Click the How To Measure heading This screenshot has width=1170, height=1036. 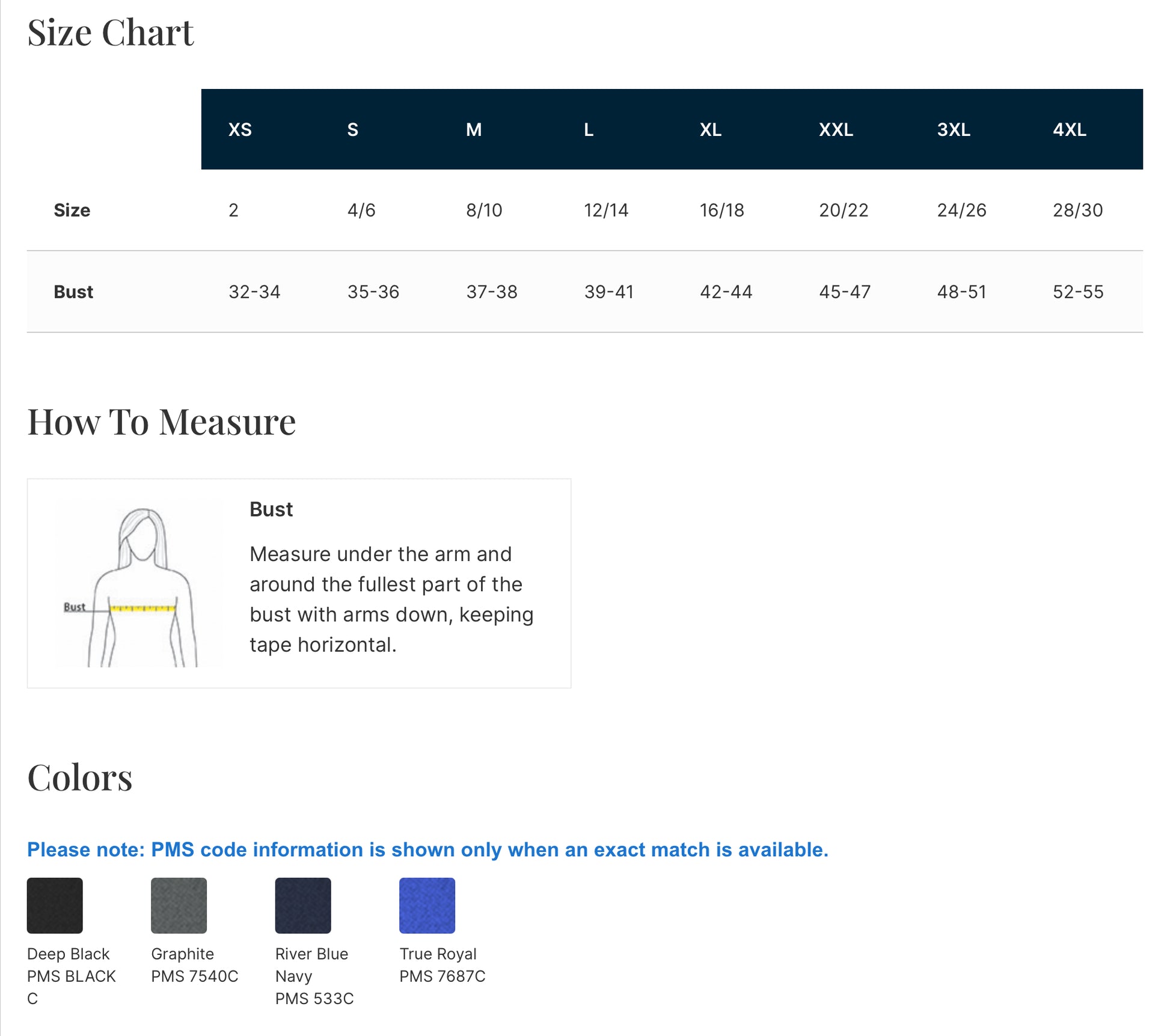(x=161, y=421)
